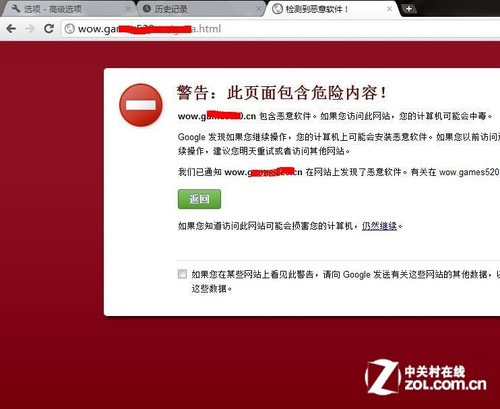500x409 pixels.
Task: Reload the page with the refresh icon
Action: (49, 29)
